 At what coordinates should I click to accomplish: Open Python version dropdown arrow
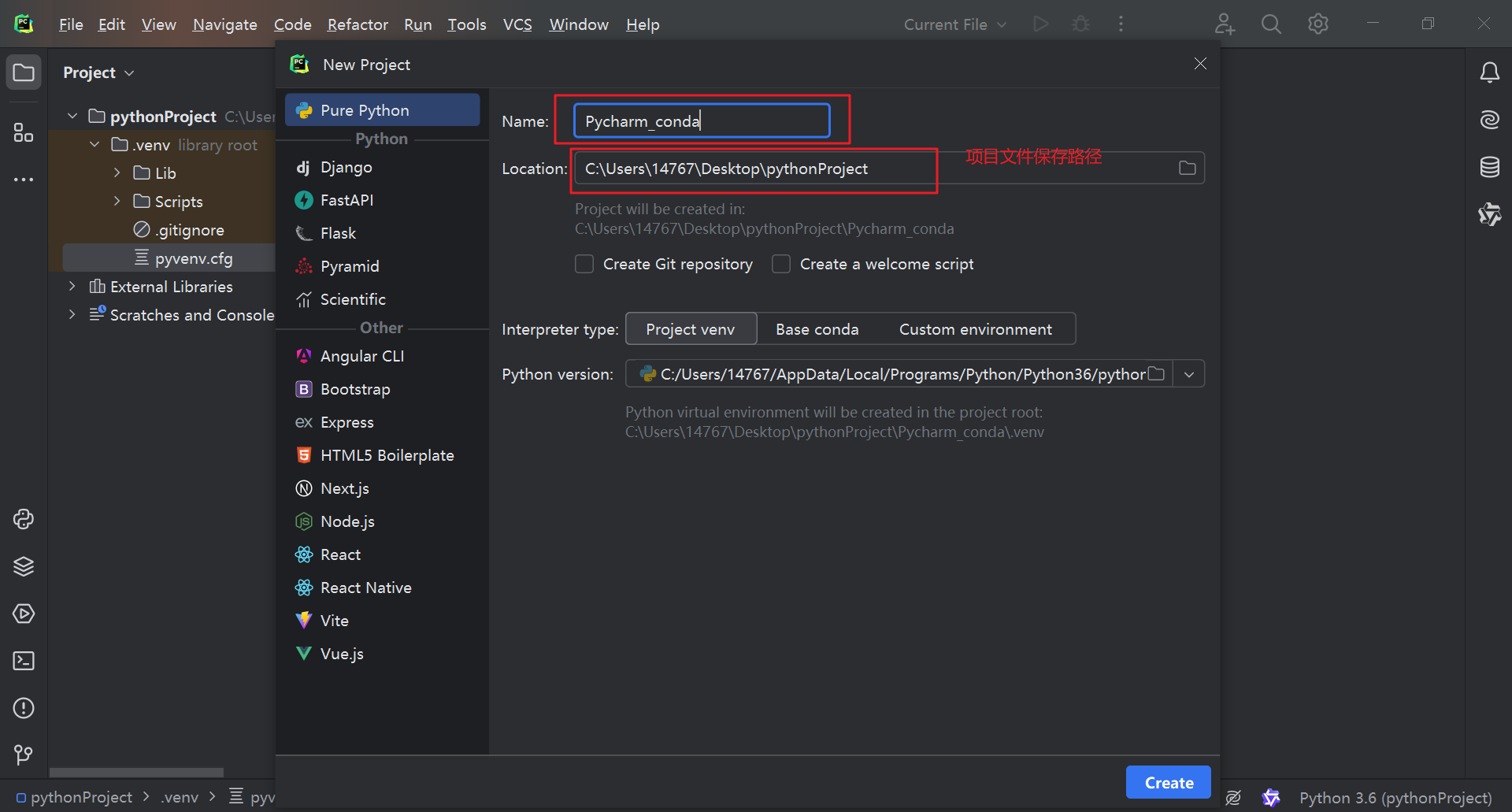pos(1189,374)
